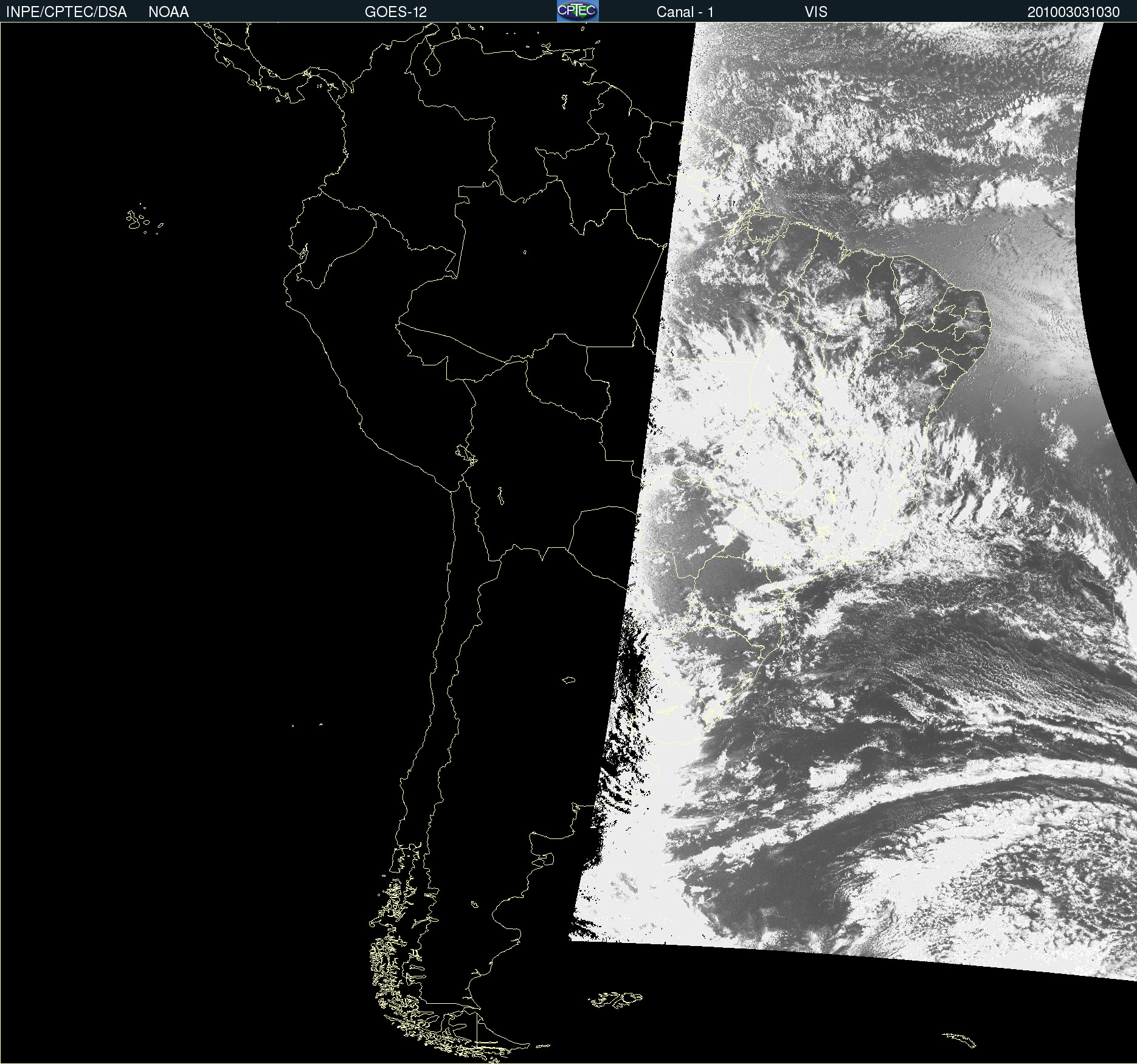This screenshot has width=1137, height=1064.
Task: Click the NOAA label in the header
Action: tap(168, 12)
